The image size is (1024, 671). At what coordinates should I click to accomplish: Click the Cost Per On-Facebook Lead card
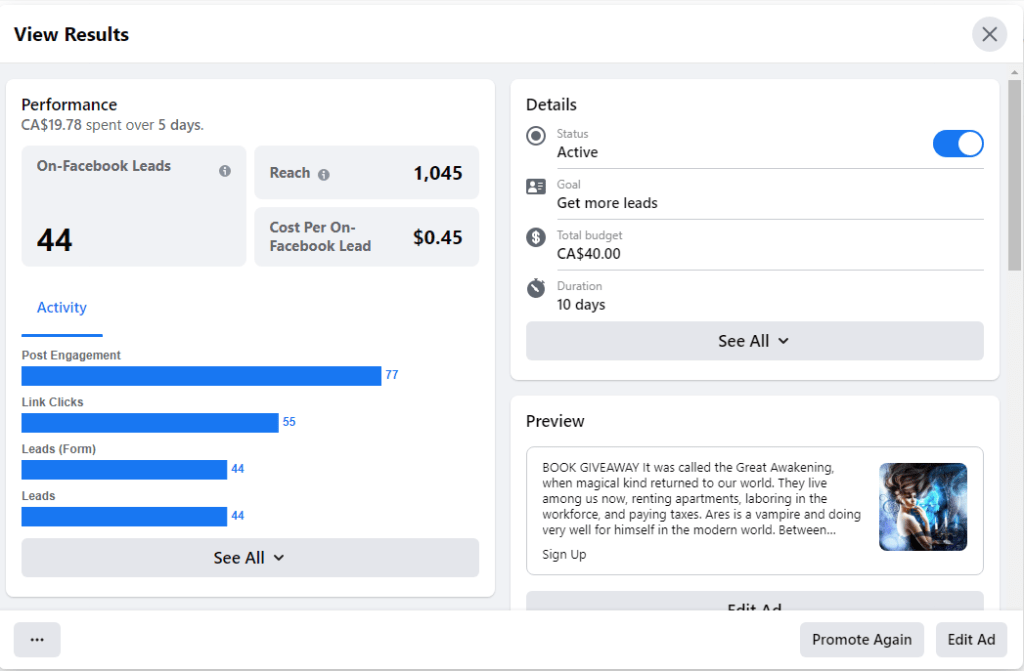[x=366, y=237]
